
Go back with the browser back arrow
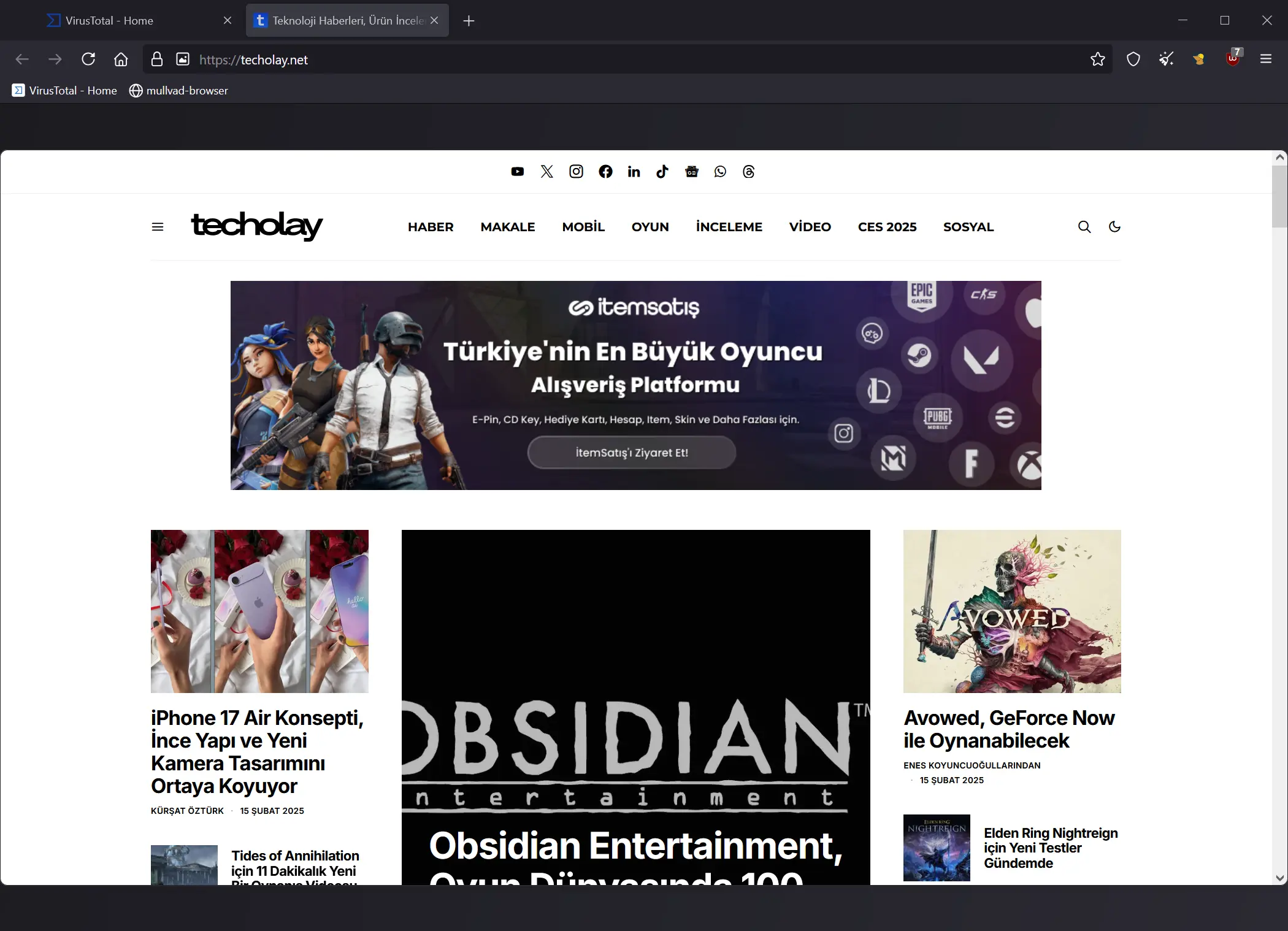point(22,59)
